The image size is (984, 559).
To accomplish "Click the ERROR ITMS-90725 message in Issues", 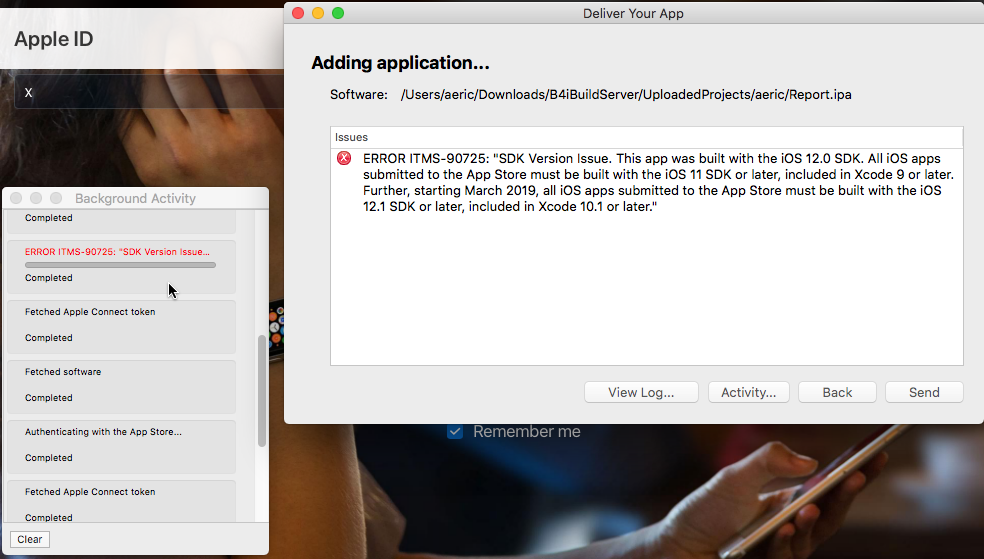I will [x=658, y=183].
